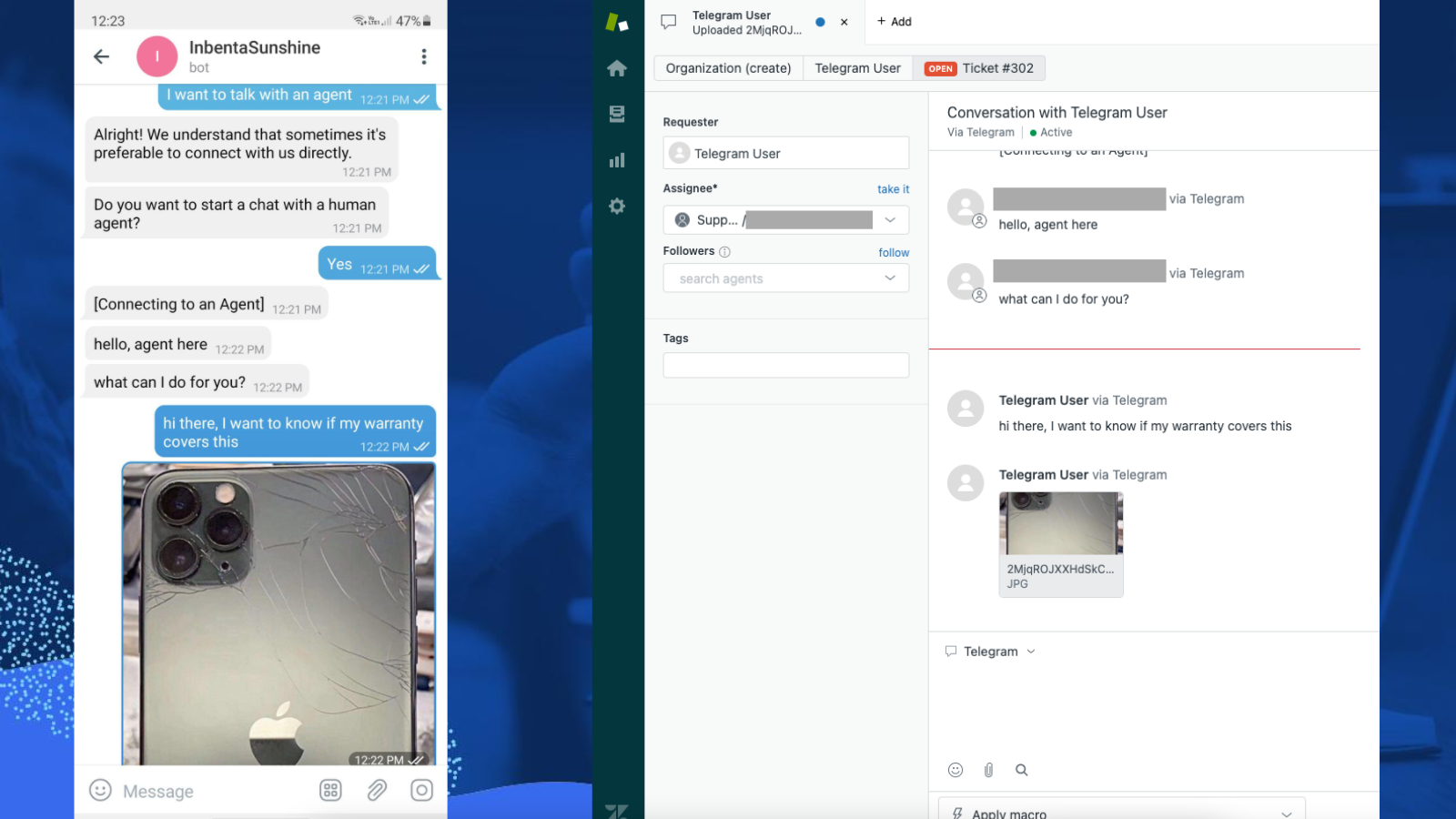Image resolution: width=1456 pixels, height=819 pixels.
Task: Click the 'take it' link
Action: [893, 189]
